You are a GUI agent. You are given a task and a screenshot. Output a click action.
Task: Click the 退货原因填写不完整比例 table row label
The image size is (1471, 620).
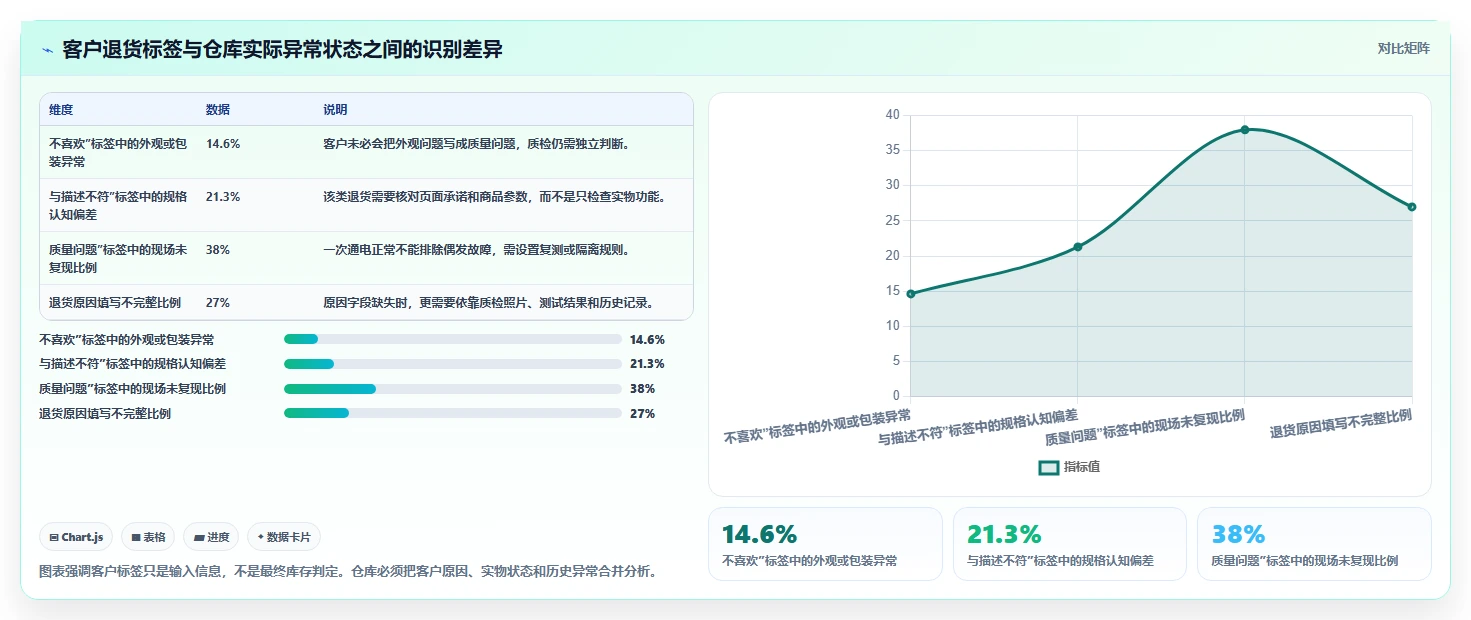point(115,302)
